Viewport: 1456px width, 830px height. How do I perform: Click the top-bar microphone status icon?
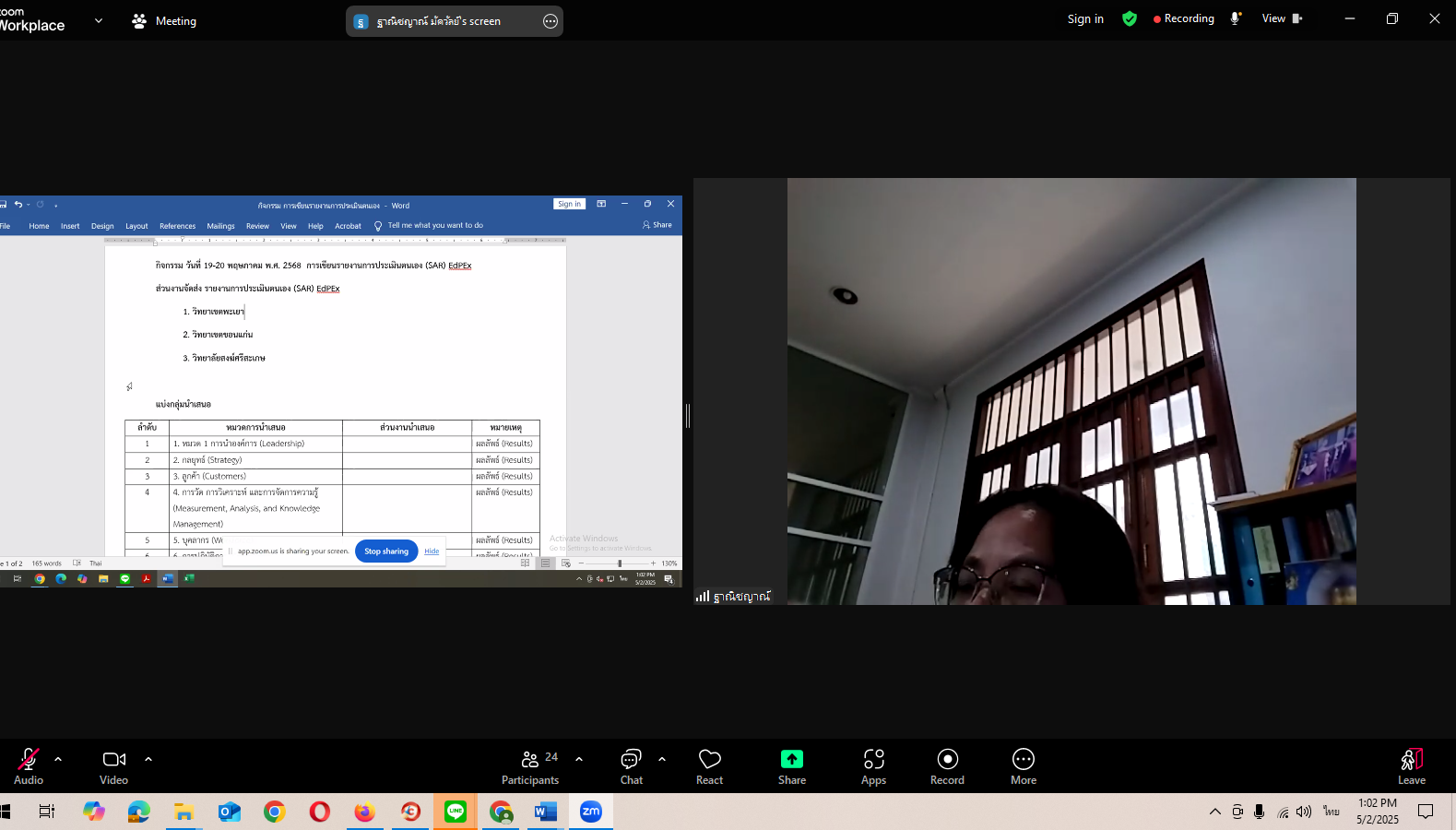point(1236,18)
